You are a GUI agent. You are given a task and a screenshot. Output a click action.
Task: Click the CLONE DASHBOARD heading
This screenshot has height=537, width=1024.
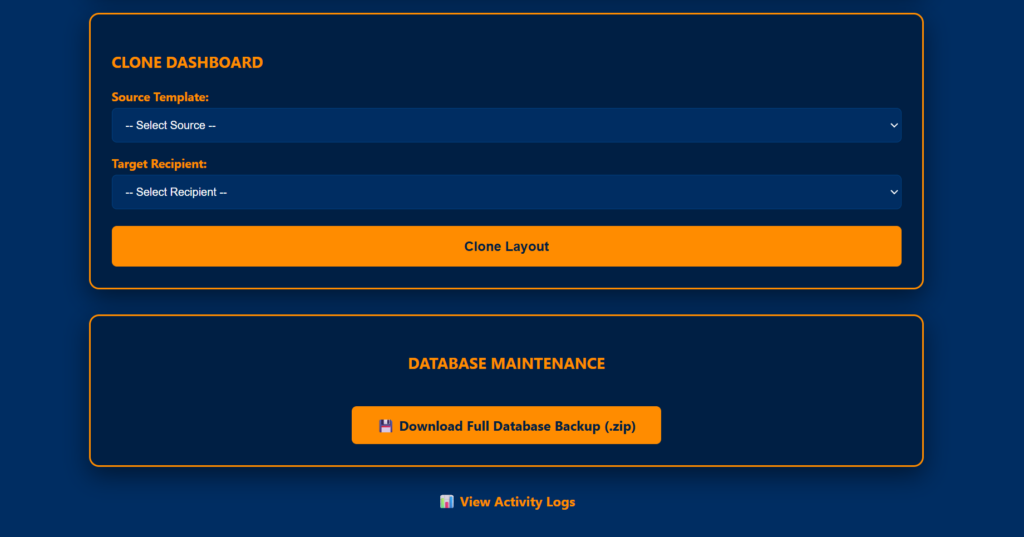[x=187, y=62]
